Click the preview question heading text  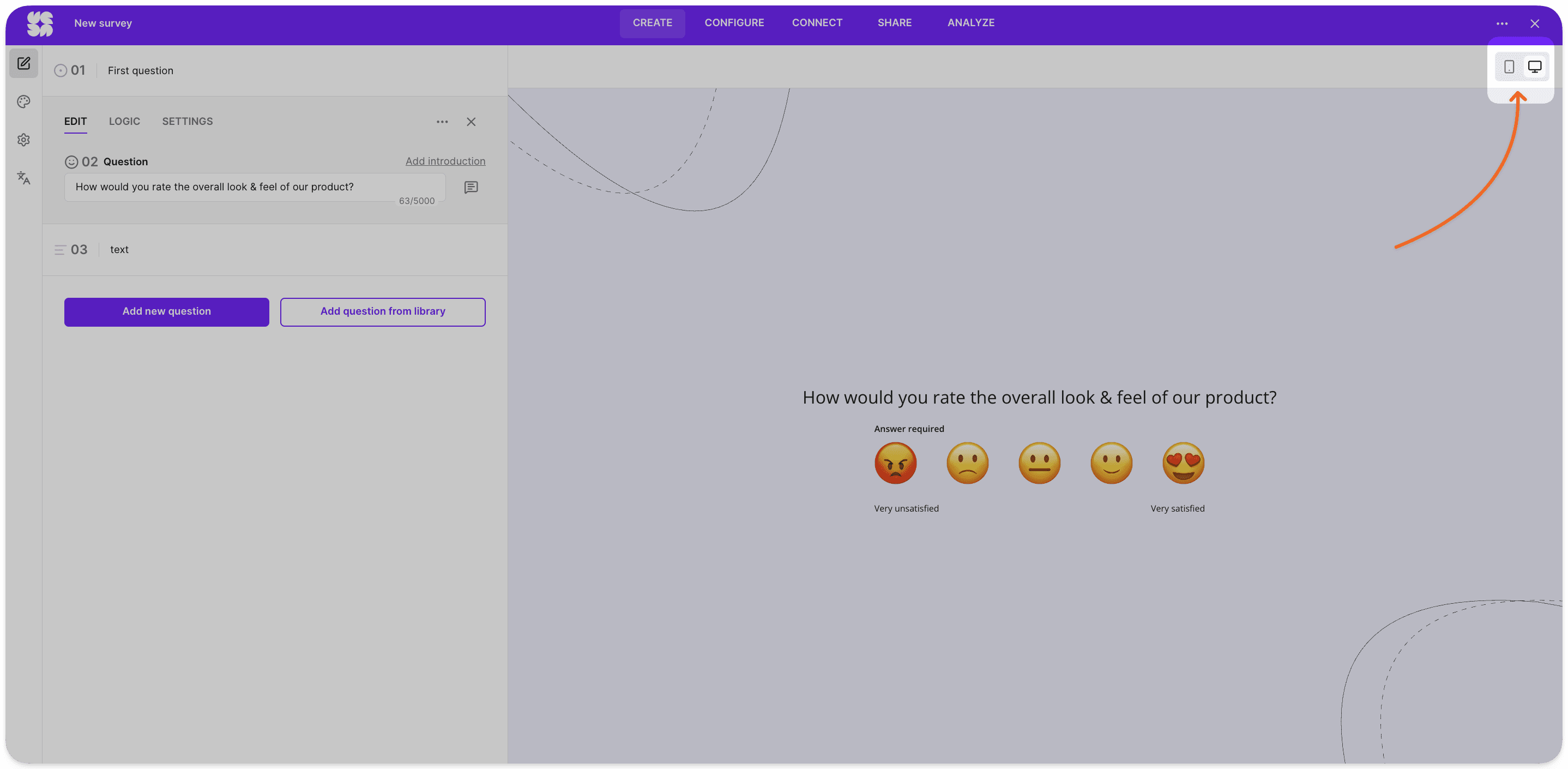tap(1039, 398)
